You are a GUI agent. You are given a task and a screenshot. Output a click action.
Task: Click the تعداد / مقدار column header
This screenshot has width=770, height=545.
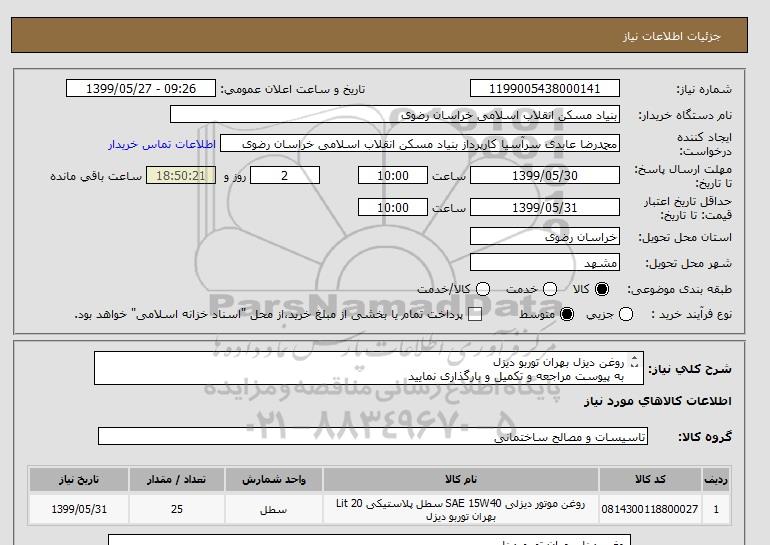point(177,480)
